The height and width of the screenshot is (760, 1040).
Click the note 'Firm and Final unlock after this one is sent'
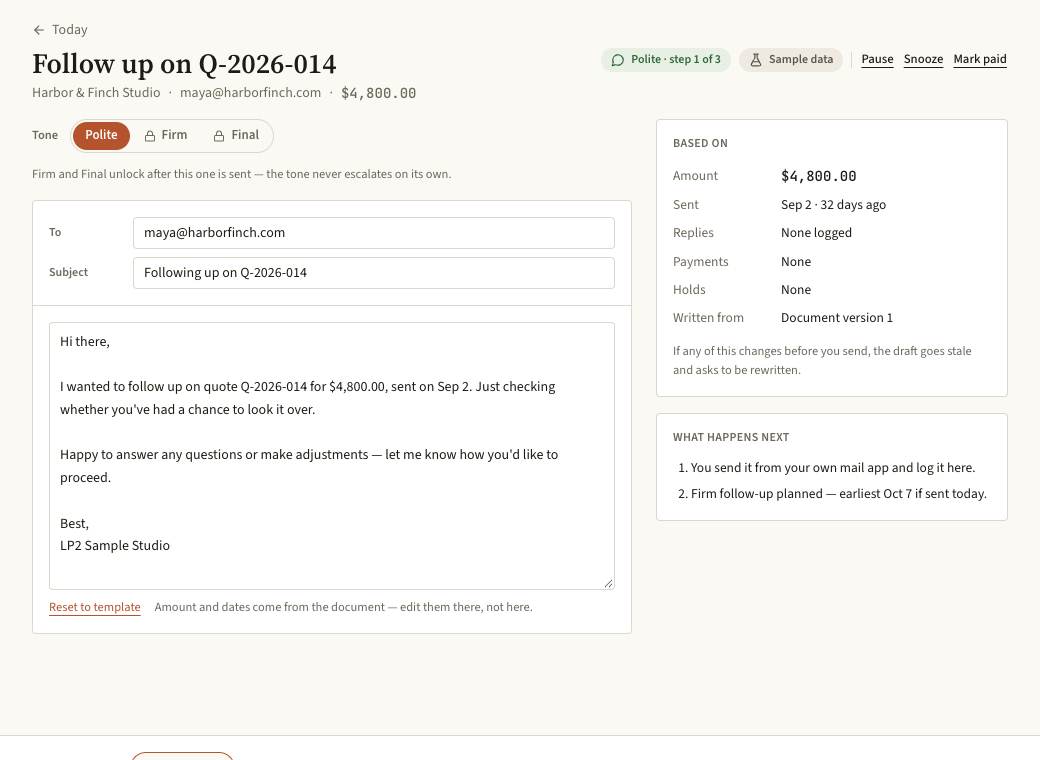pyautogui.click(x=241, y=174)
